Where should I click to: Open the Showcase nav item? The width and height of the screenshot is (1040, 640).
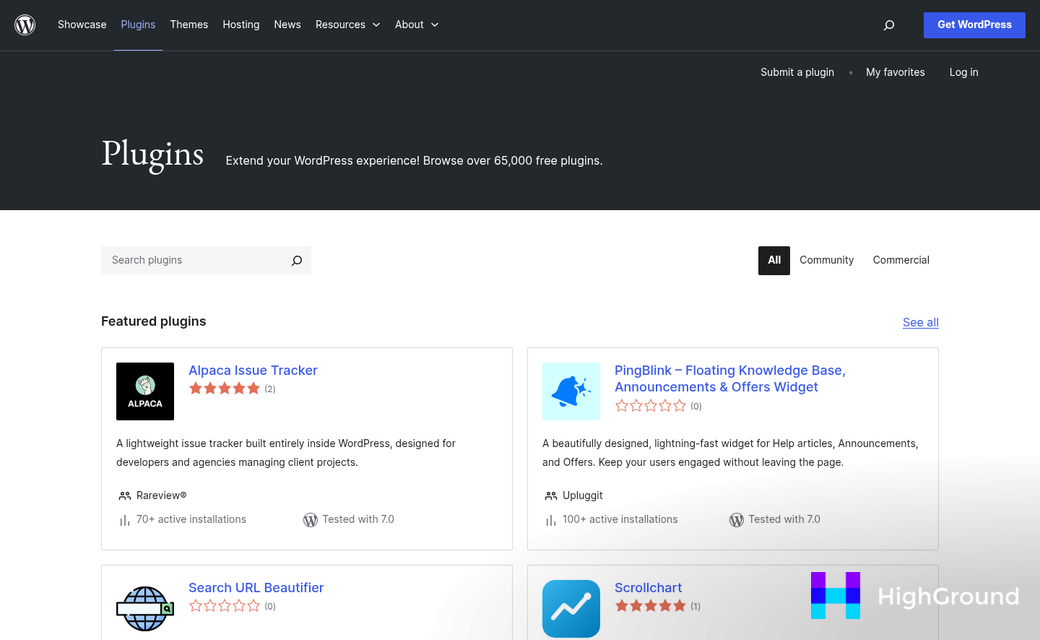[82, 25]
